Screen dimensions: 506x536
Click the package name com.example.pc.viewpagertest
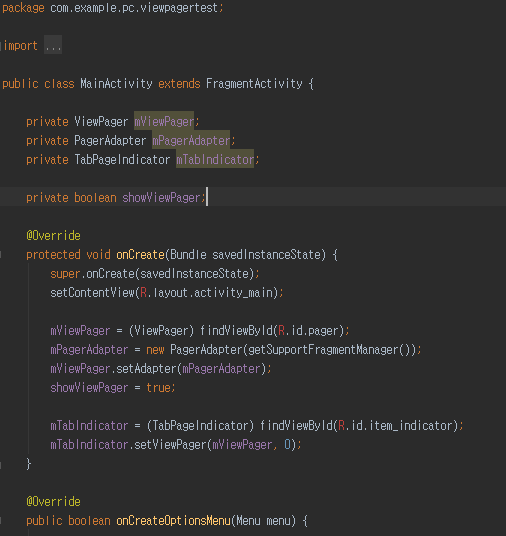(134, 8)
